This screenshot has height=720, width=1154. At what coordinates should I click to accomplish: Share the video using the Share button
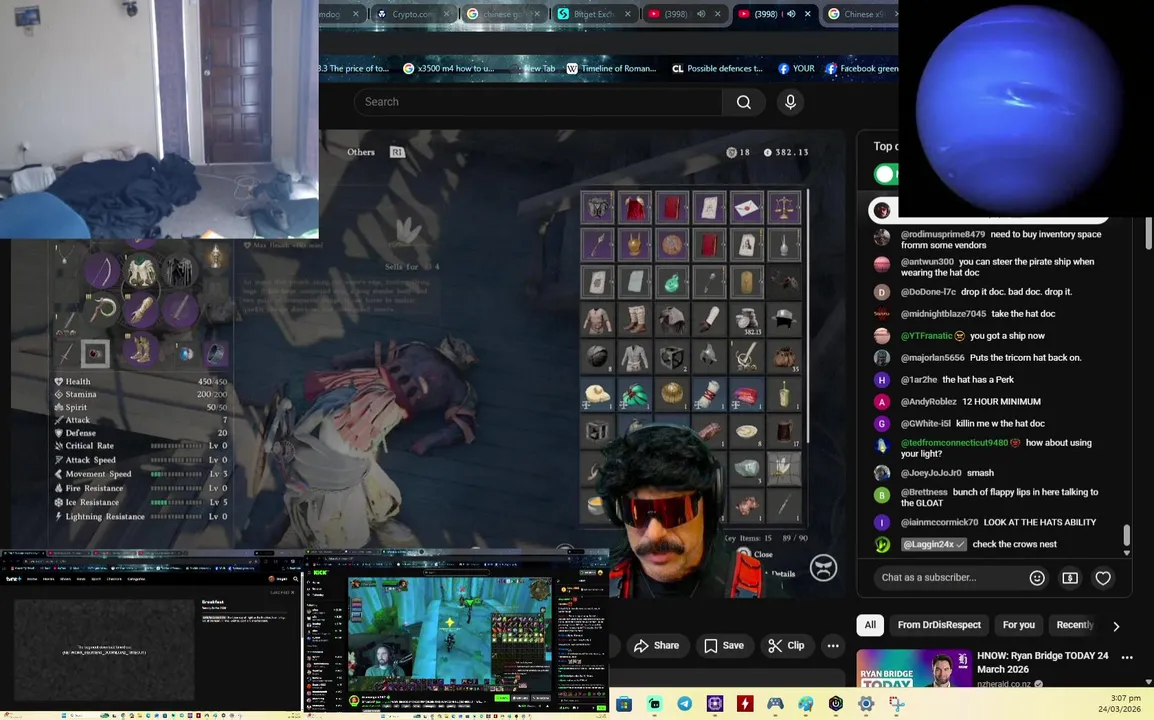click(656, 646)
